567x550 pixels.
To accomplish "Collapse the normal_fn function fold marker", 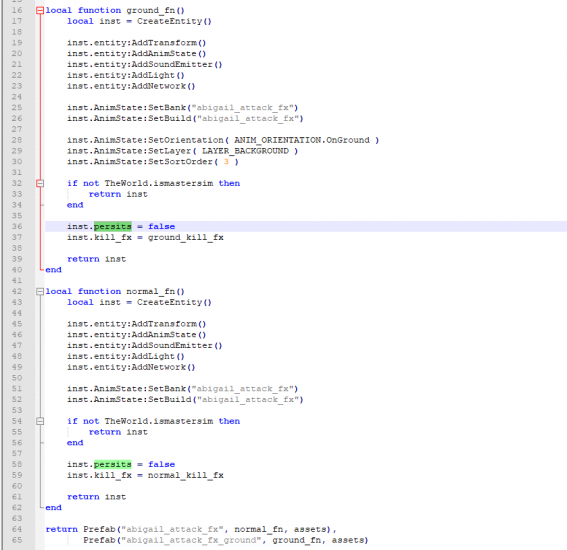I will coord(40,291).
